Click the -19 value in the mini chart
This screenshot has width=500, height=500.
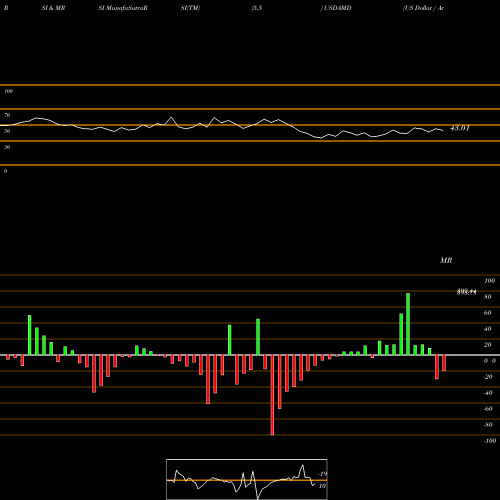[x=323, y=474]
